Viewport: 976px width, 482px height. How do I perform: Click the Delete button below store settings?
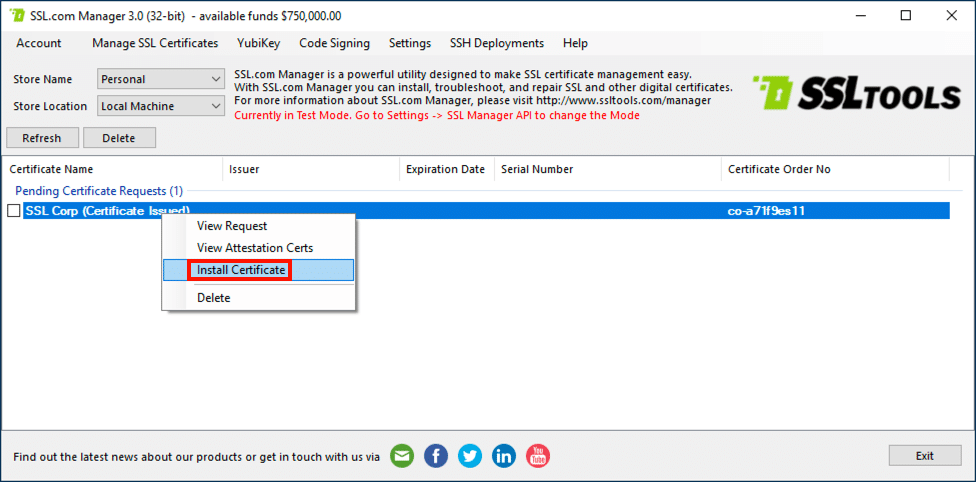click(118, 138)
